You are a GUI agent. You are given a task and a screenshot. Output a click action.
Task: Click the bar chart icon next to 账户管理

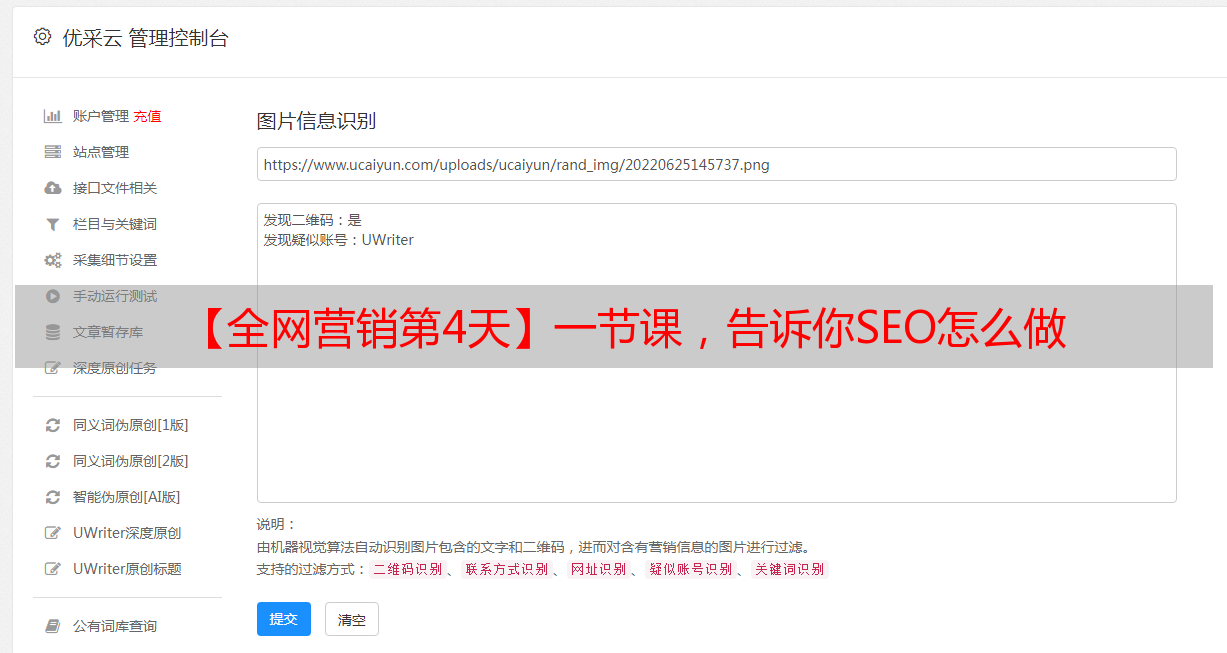[53, 116]
